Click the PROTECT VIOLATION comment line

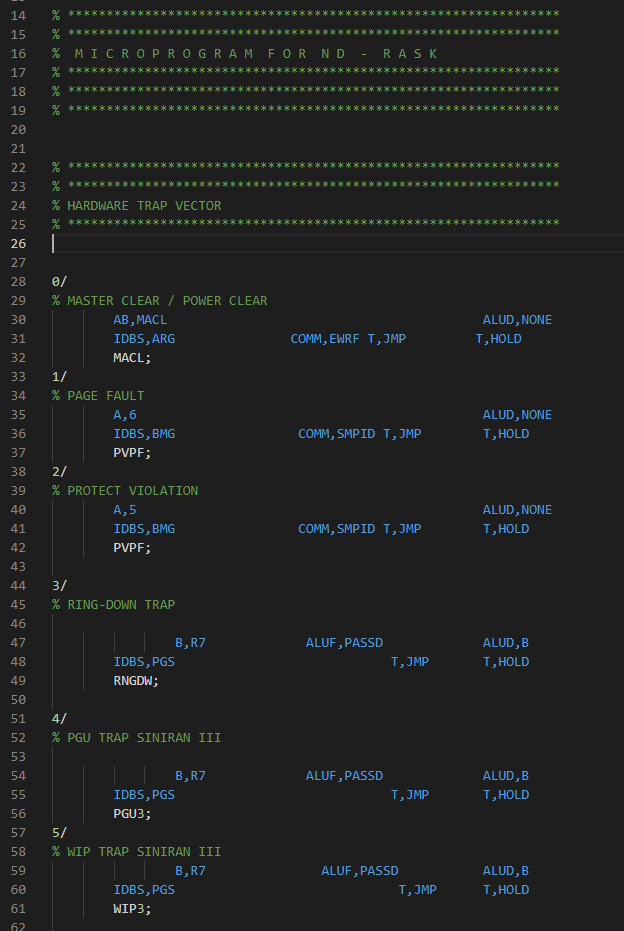tap(132, 491)
